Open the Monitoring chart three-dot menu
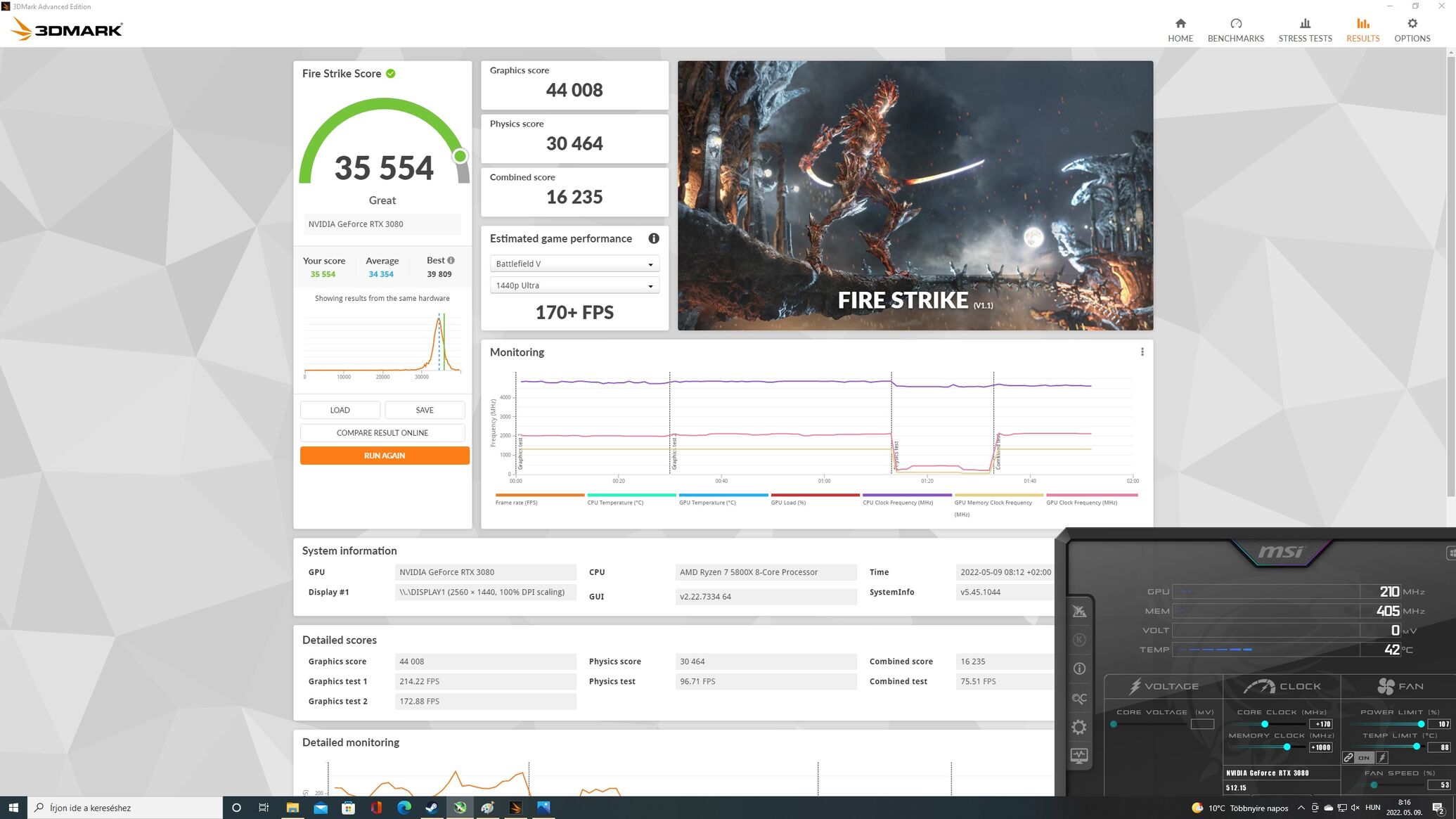The width and height of the screenshot is (1456, 819). [x=1142, y=352]
